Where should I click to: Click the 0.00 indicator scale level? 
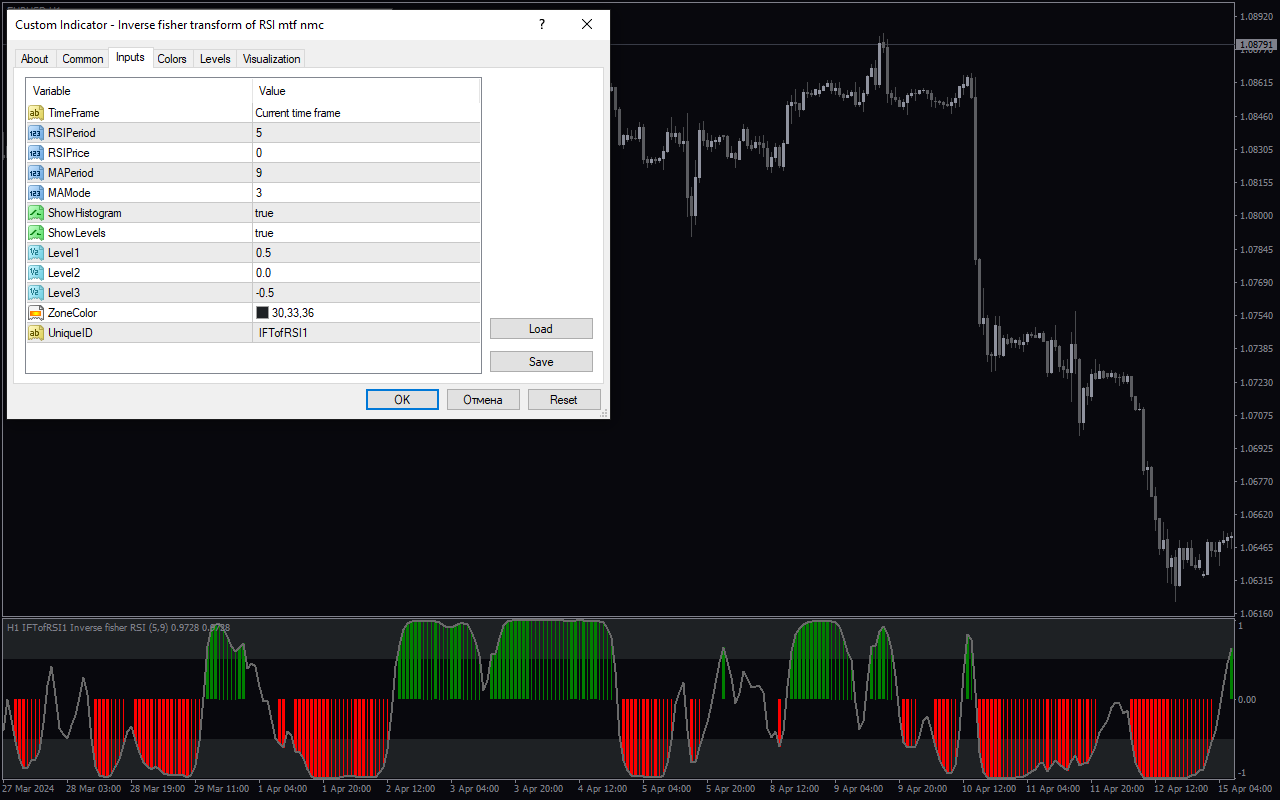(x=1248, y=700)
